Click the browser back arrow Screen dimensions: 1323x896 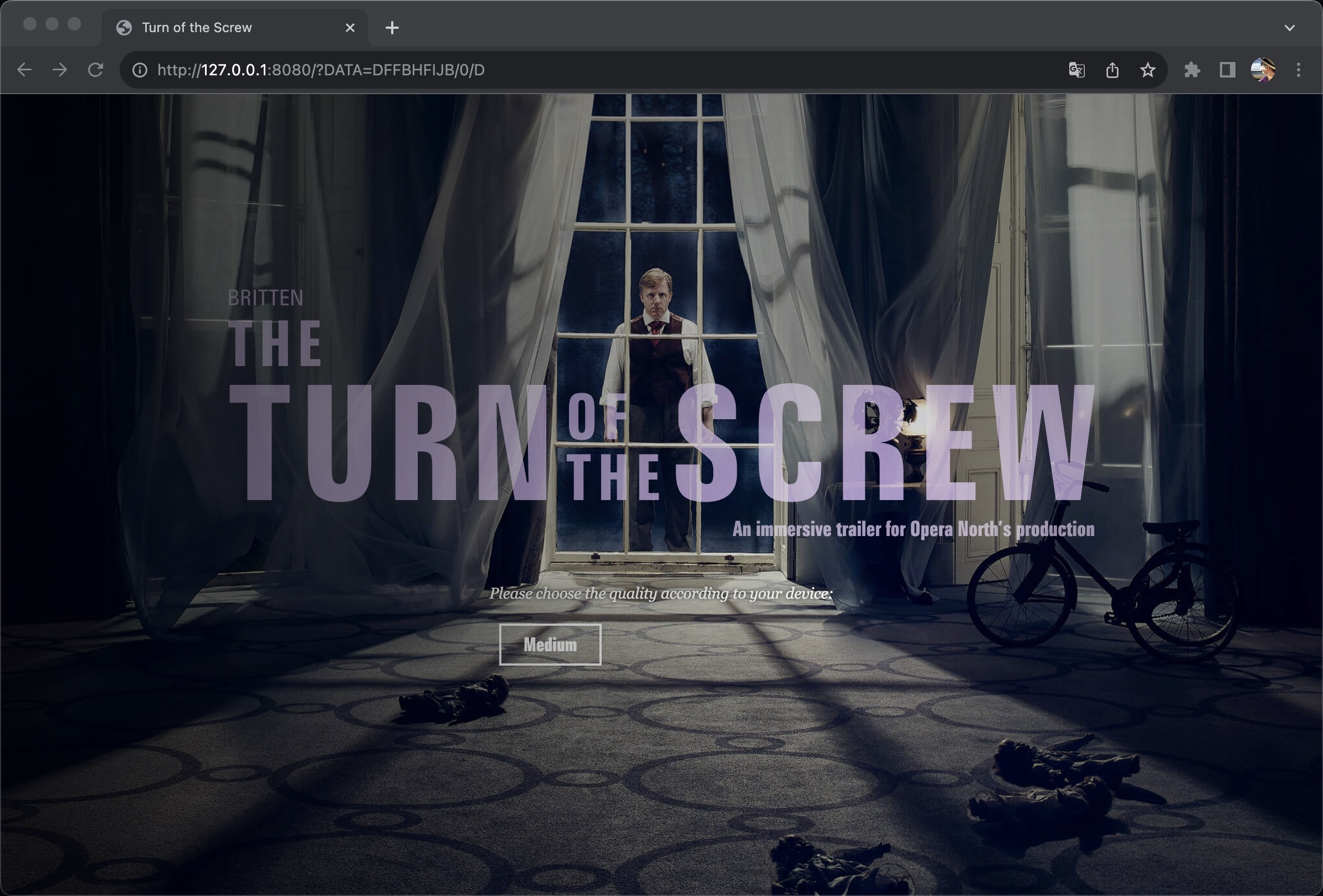coord(24,70)
